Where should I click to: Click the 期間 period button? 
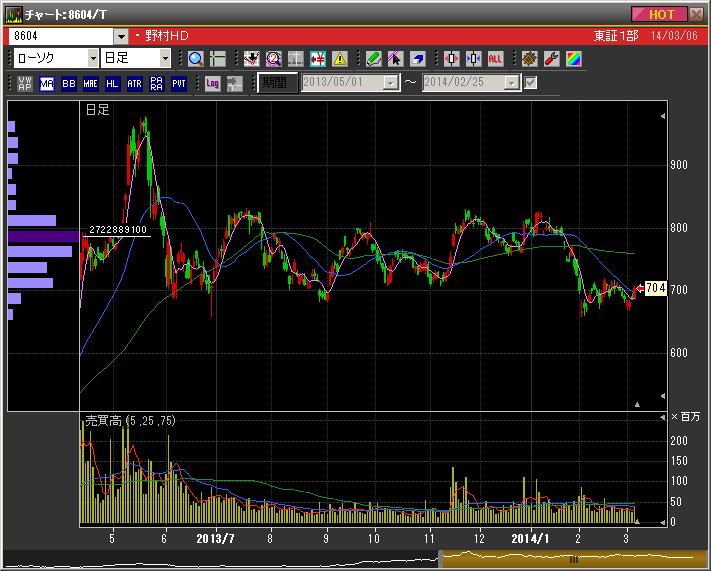click(275, 83)
